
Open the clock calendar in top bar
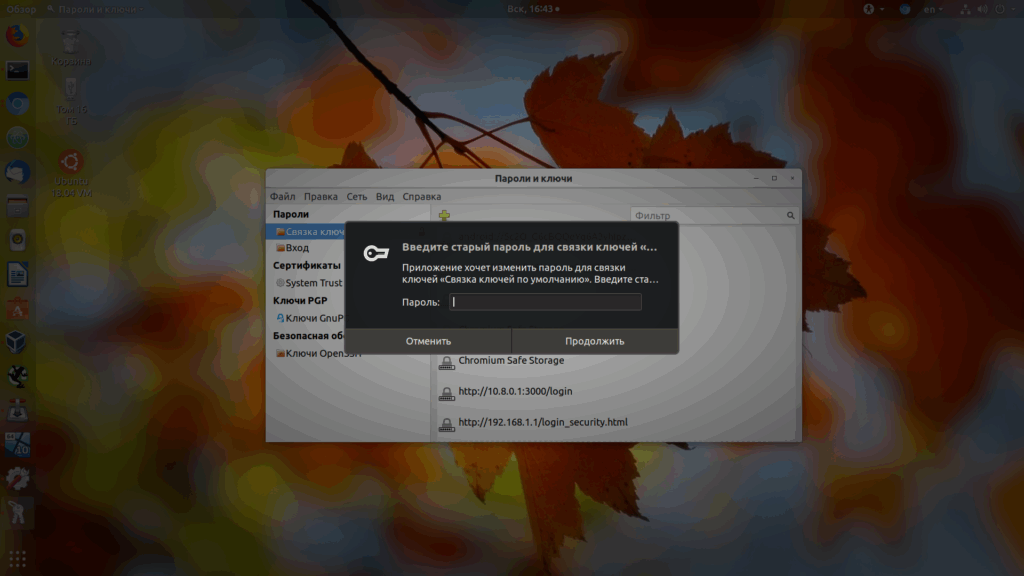533,9
